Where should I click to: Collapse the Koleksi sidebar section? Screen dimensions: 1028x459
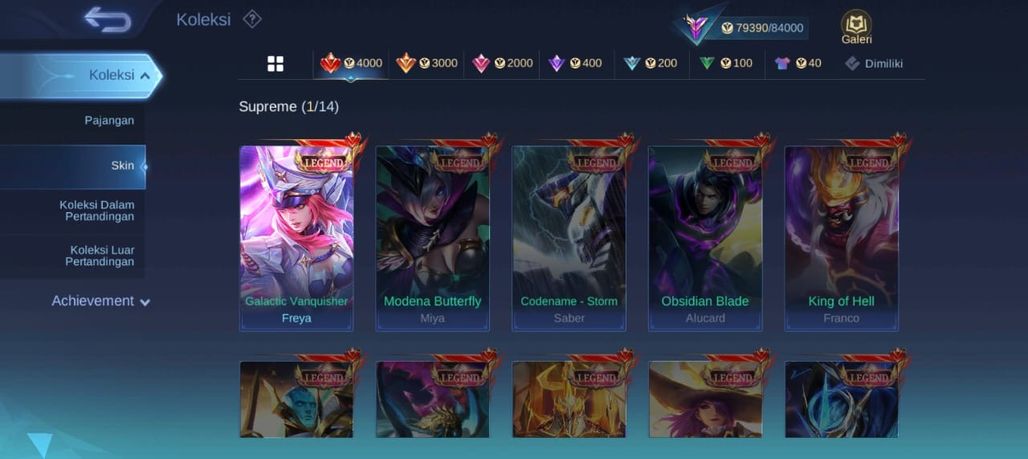(79, 75)
